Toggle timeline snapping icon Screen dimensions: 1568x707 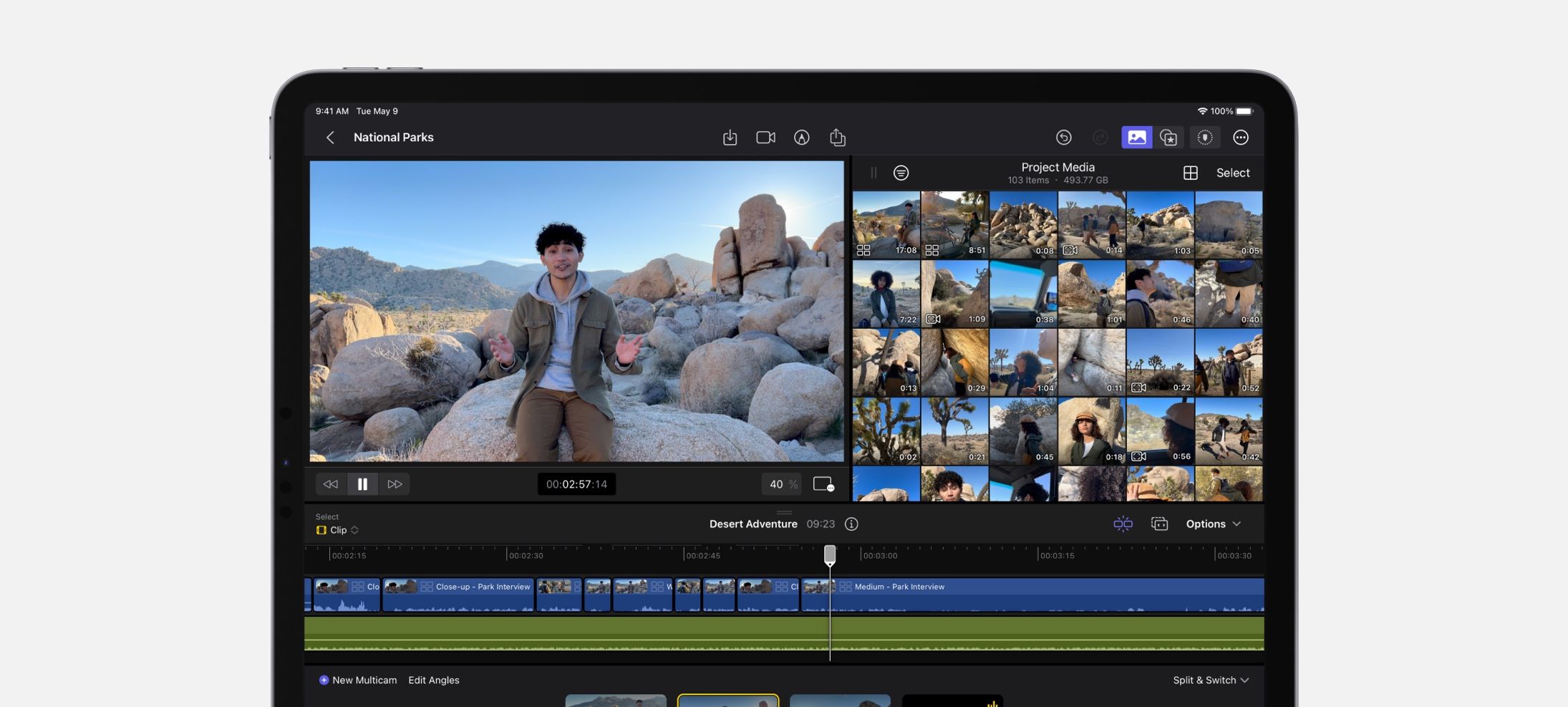(1123, 524)
